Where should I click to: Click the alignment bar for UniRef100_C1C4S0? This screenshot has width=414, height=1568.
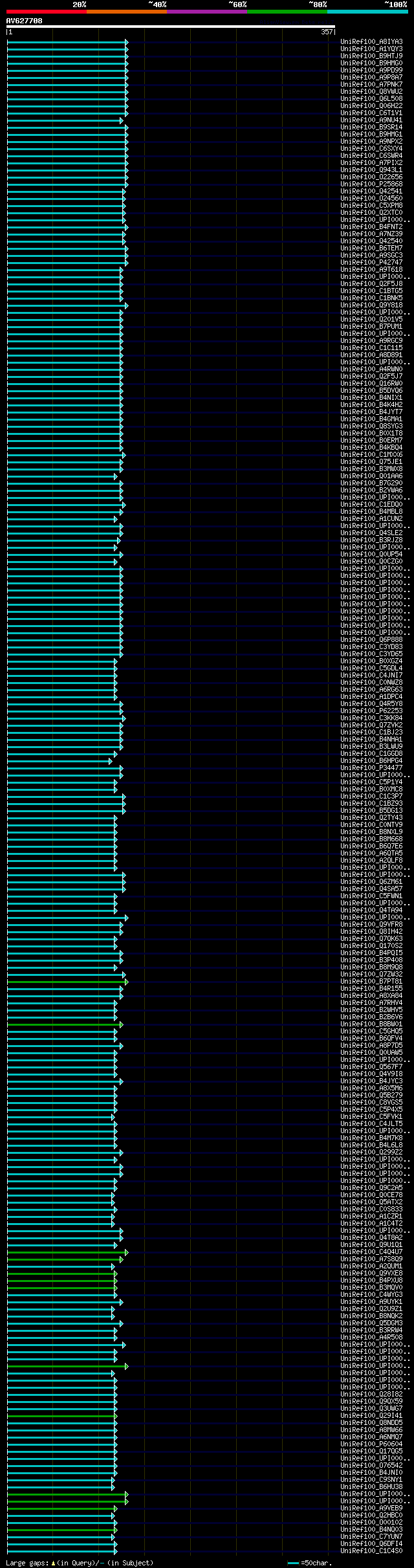click(x=62, y=1551)
